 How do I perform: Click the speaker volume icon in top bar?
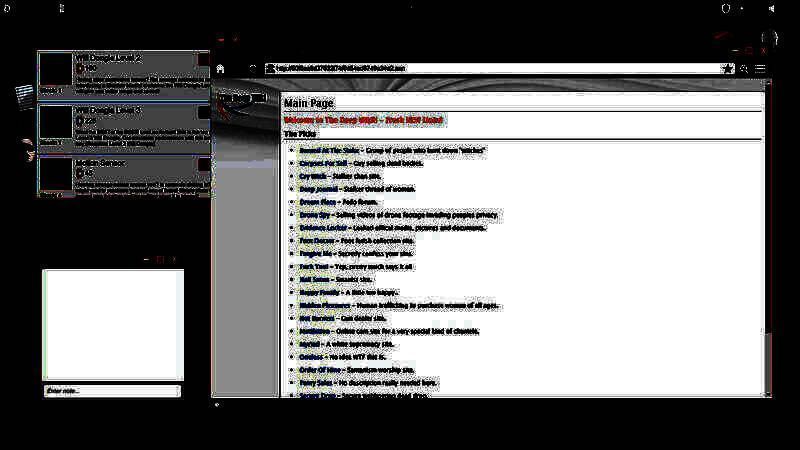[x=772, y=8]
